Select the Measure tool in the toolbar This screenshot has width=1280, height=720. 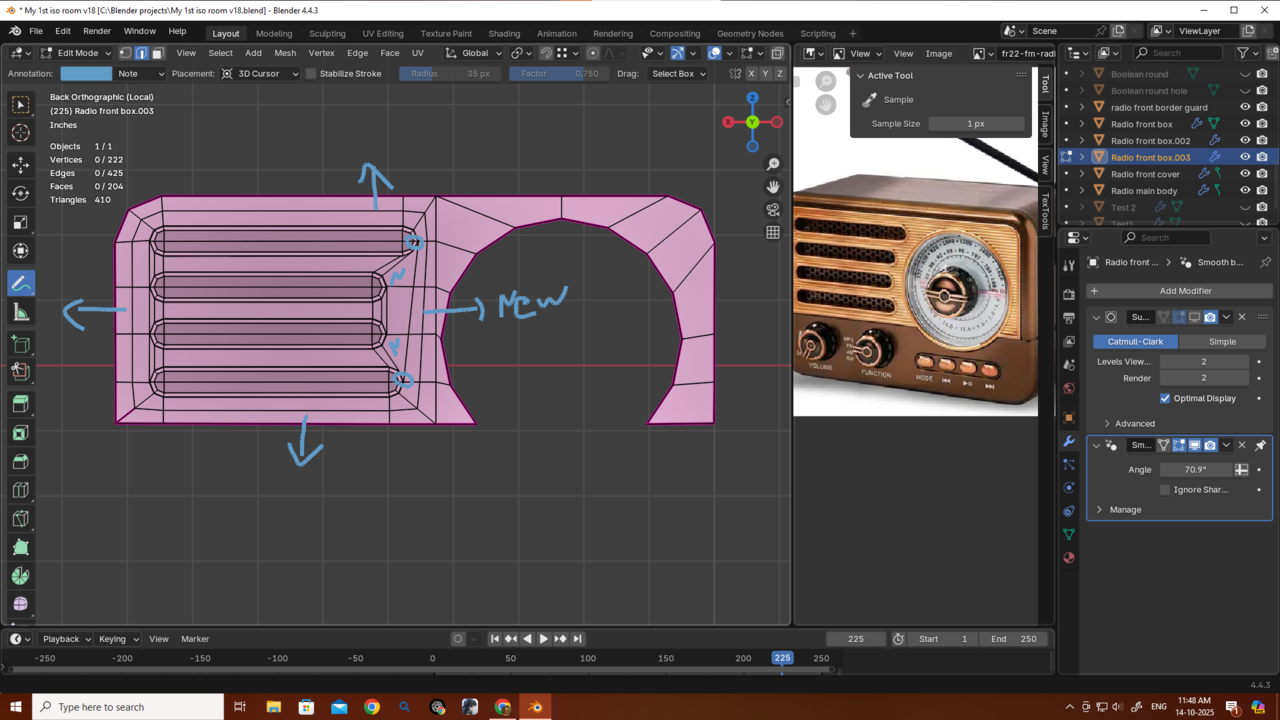click(x=20, y=313)
